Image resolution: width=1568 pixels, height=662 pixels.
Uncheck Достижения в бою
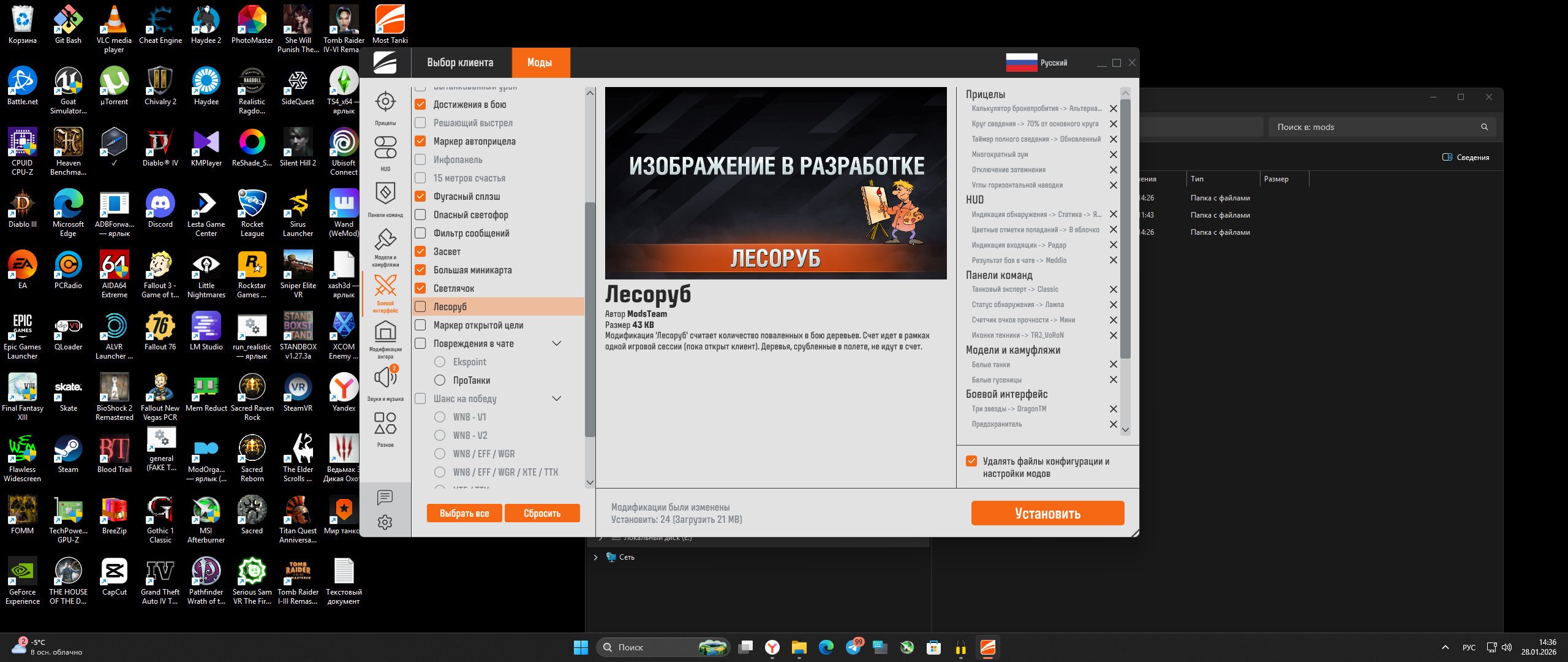pyautogui.click(x=421, y=104)
